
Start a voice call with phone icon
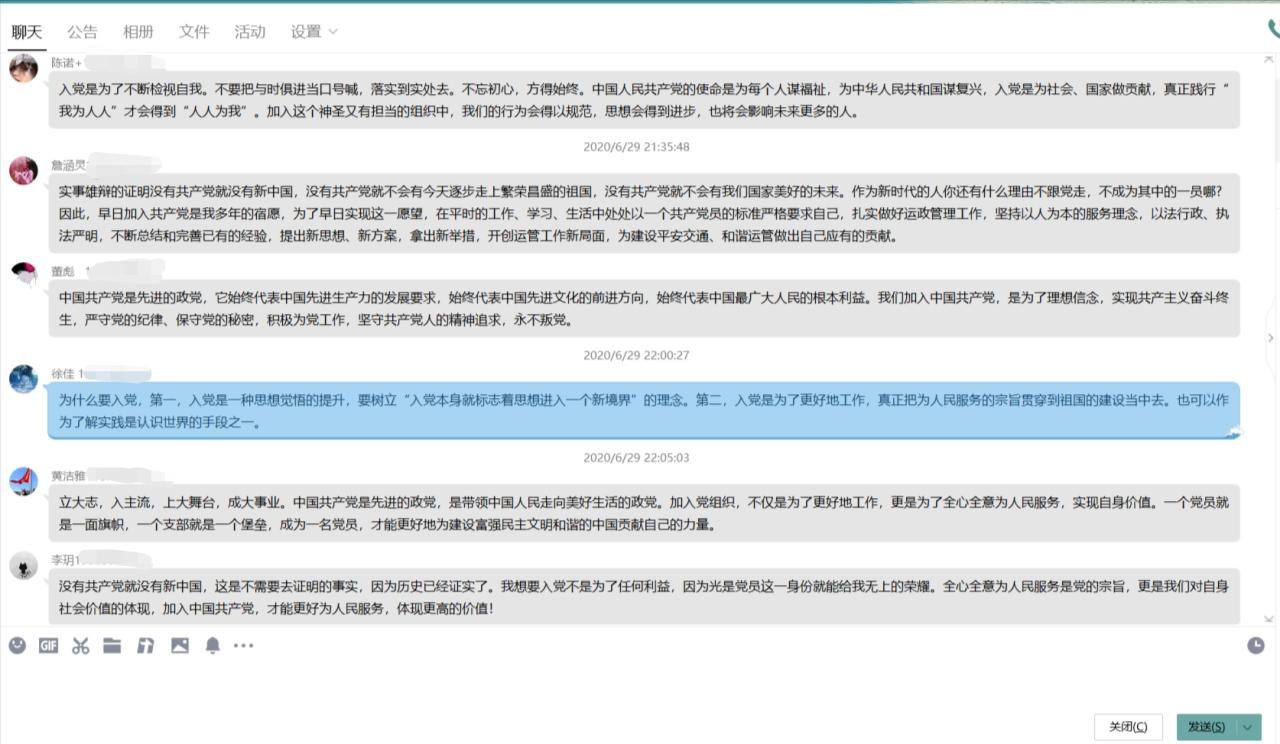click(x=1273, y=29)
